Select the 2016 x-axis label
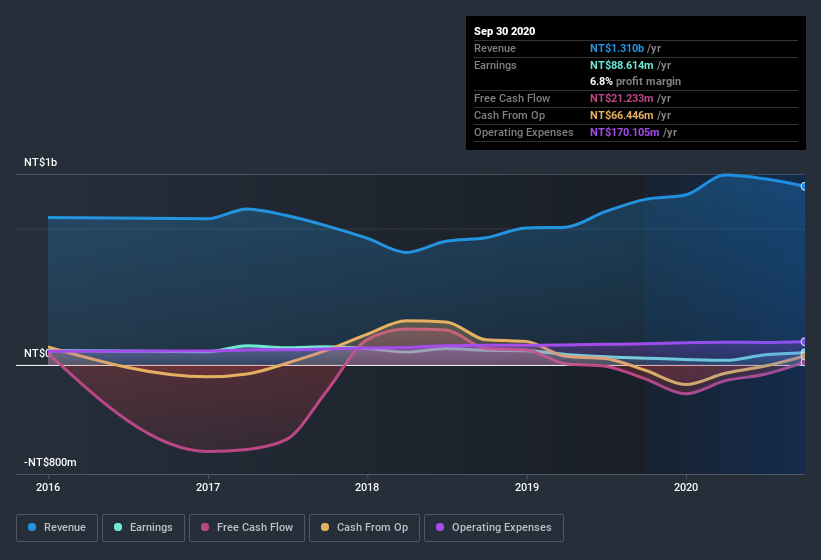 click(48, 487)
